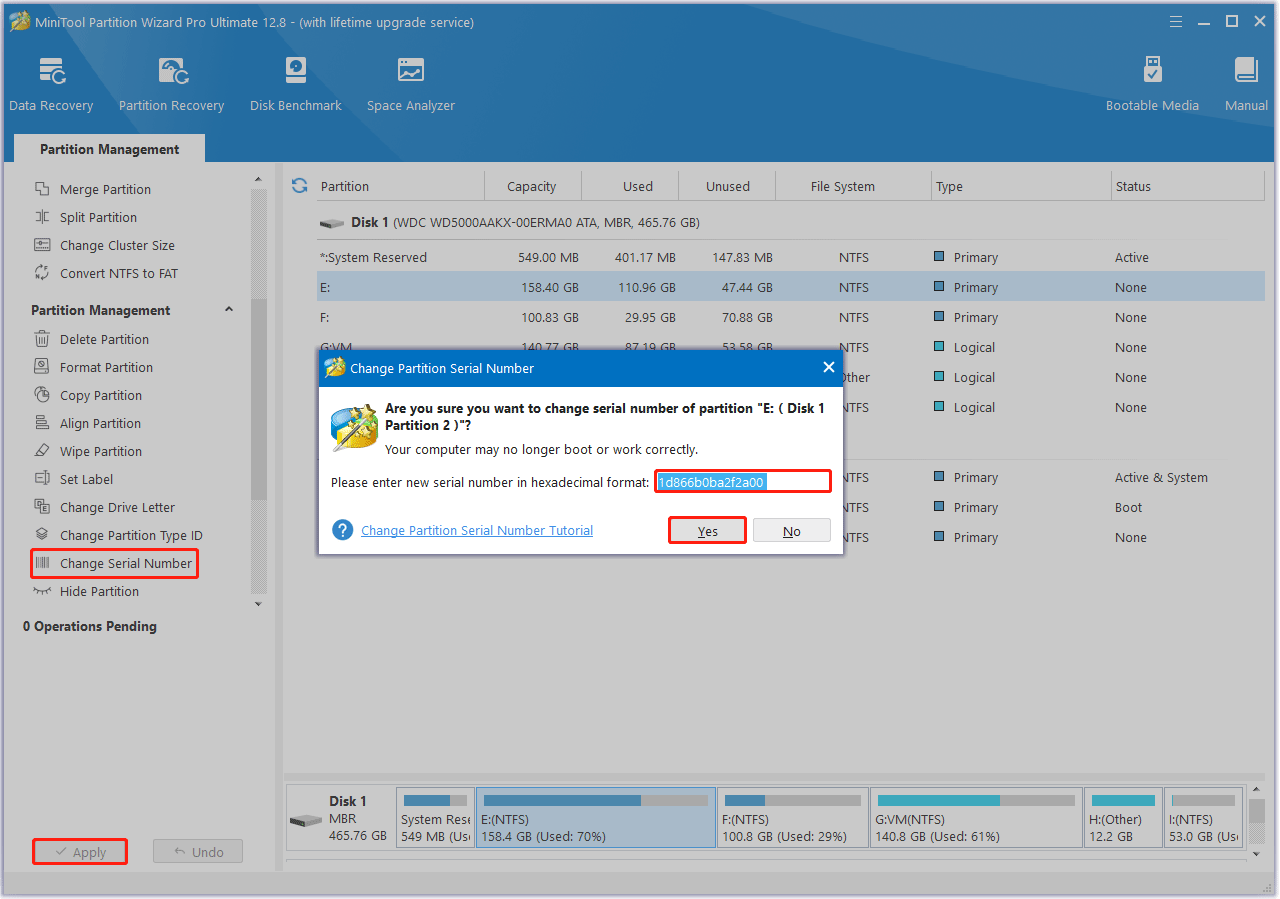Click the serial number hexadecimal input field
This screenshot has height=899, width=1280.
(743, 482)
